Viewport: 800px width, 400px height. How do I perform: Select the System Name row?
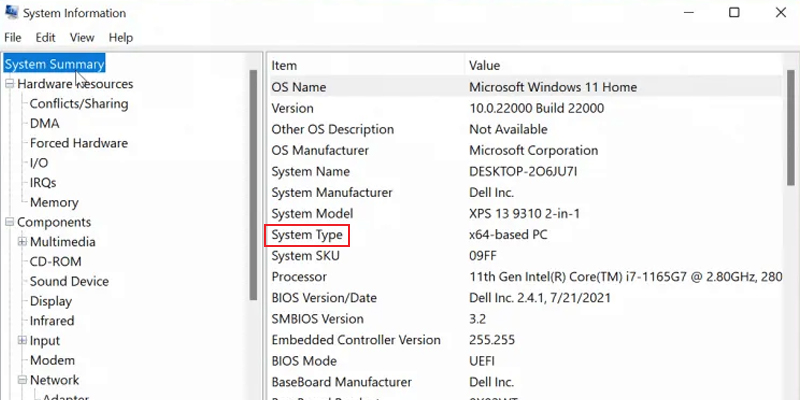pyautogui.click(x=525, y=171)
